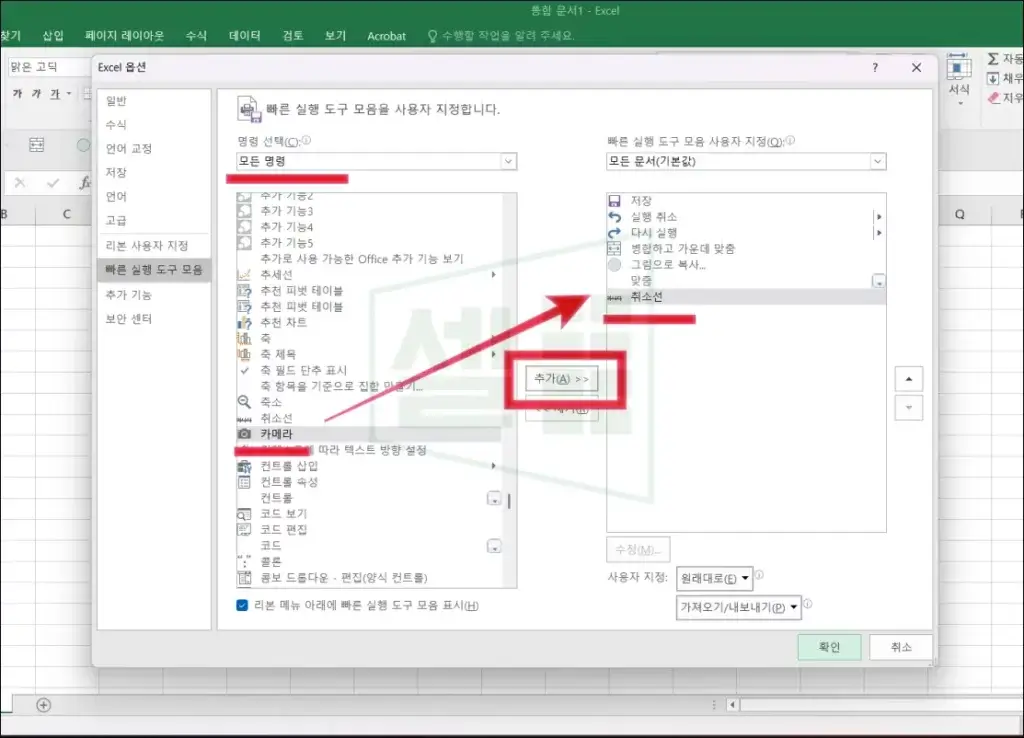The width and height of the screenshot is (1024, 738).
Task: Toggle 리본 메뉴 아래에 빠른 실행 도구 모음 표시 checkbox
Action: coord(242,605)
